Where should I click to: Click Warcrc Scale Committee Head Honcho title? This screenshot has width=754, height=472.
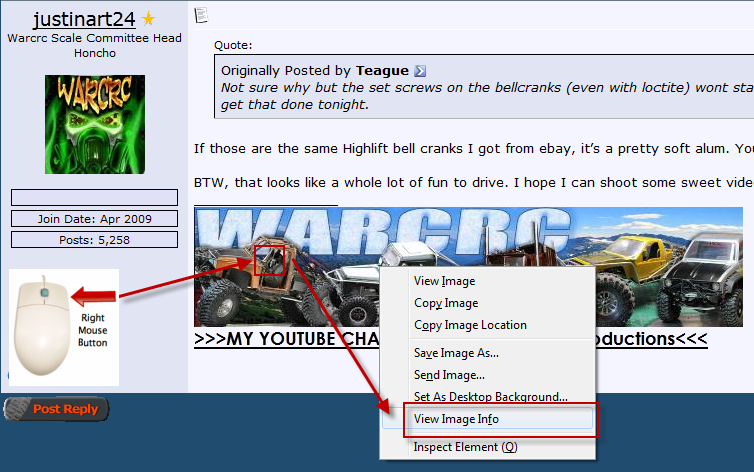[x=95, y=45]
